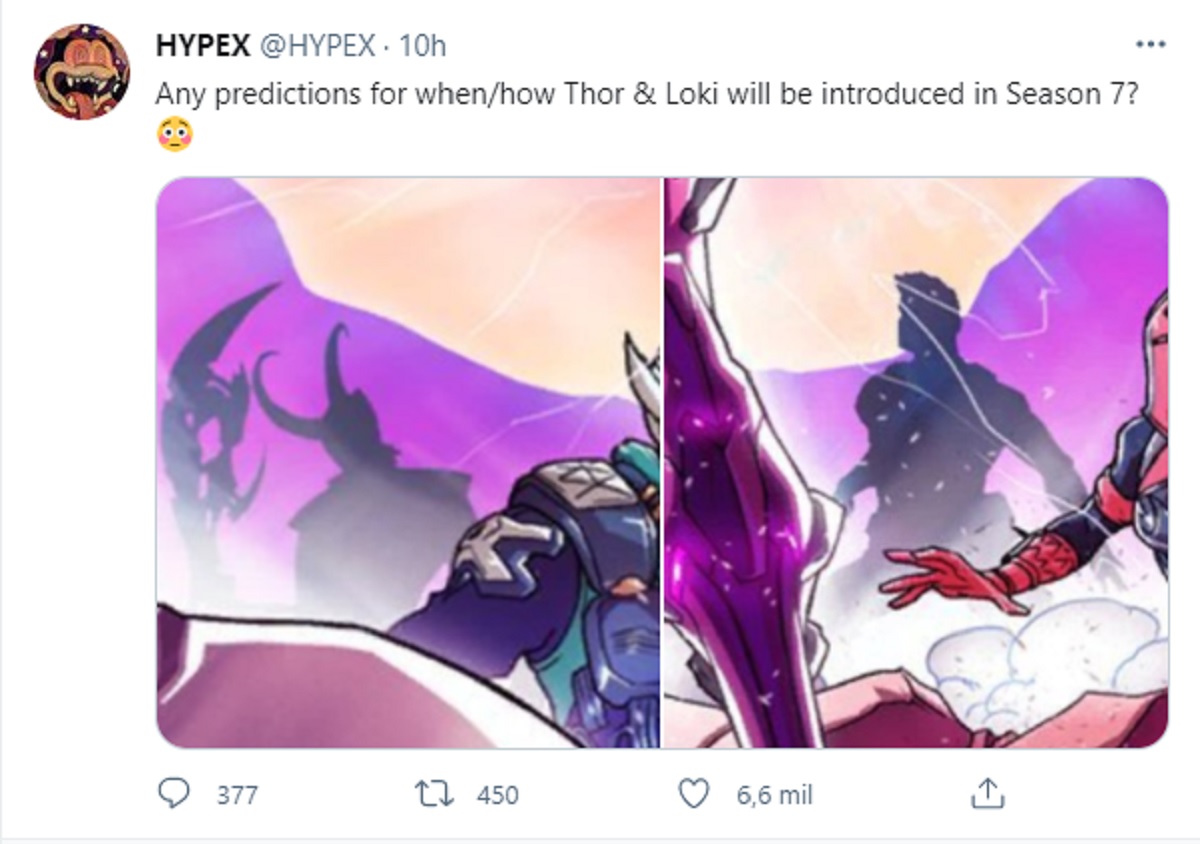This screenshot has height=844, width=1200.
Task: Open left image with horned shadow
Action: click(x=408, y=463)
